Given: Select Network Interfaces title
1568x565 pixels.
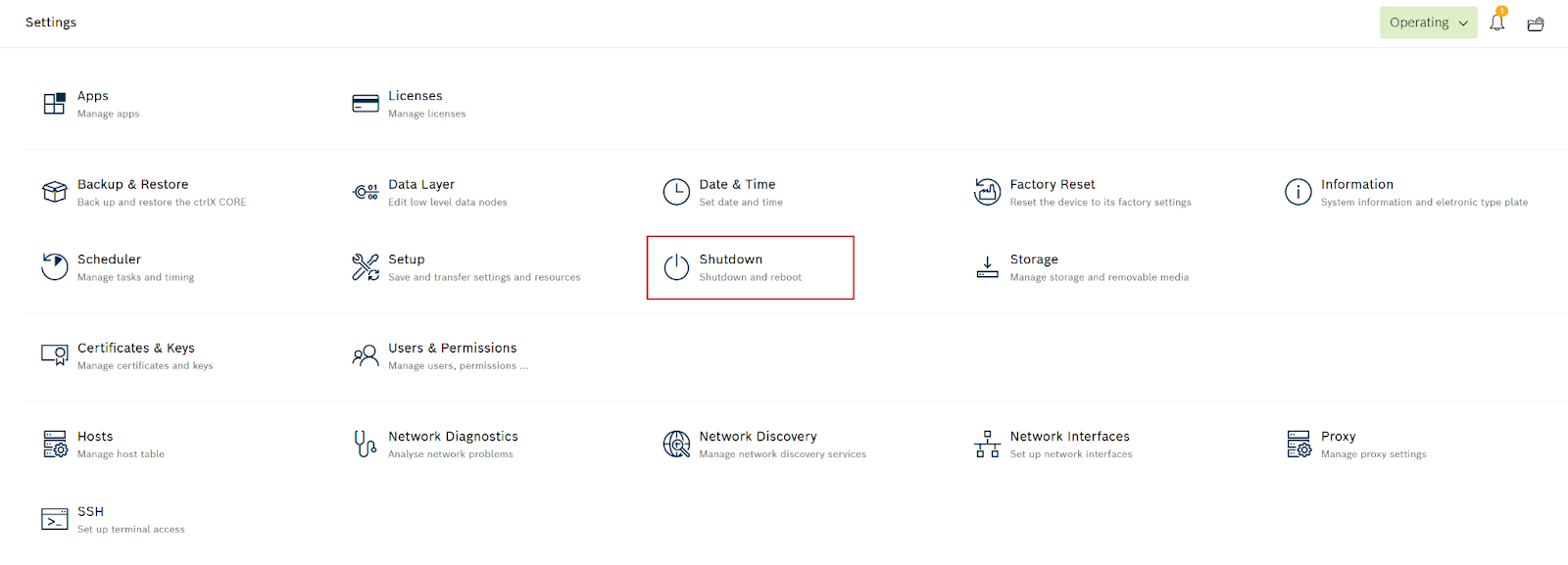Looking at the screenshot, I should click(1070, 437).
